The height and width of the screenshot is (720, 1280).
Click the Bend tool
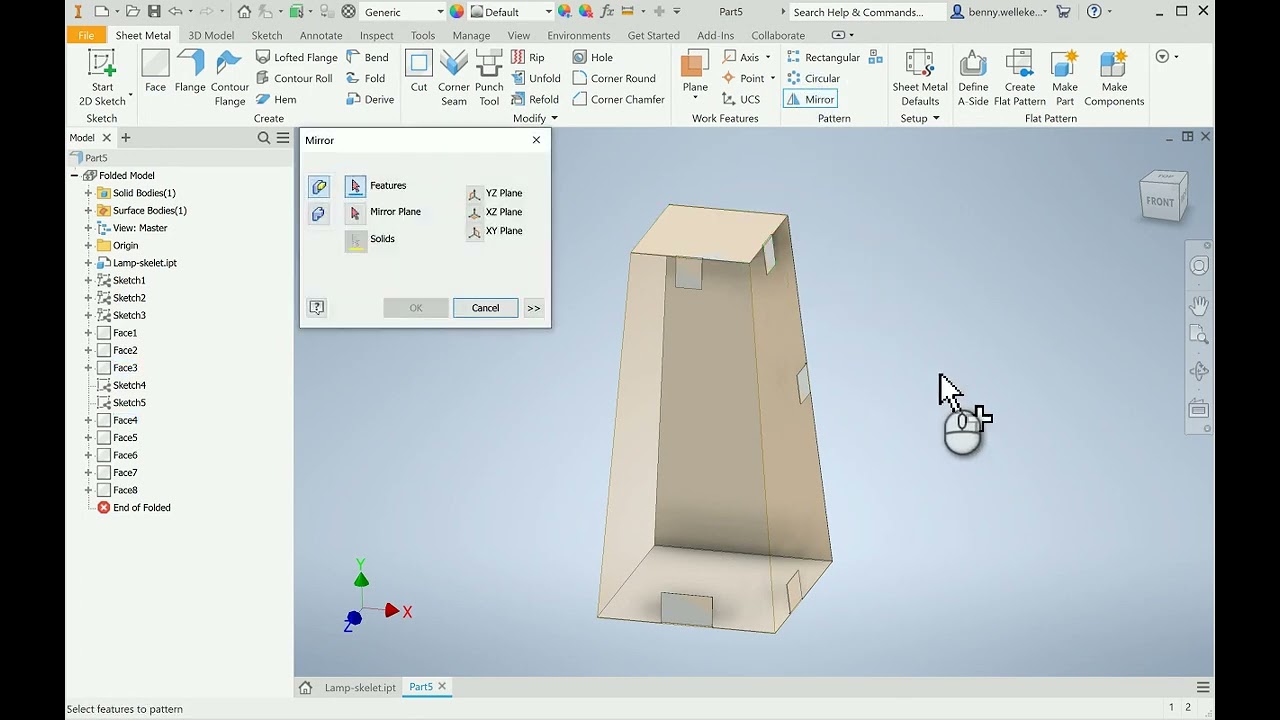click(x=367, y=57)
